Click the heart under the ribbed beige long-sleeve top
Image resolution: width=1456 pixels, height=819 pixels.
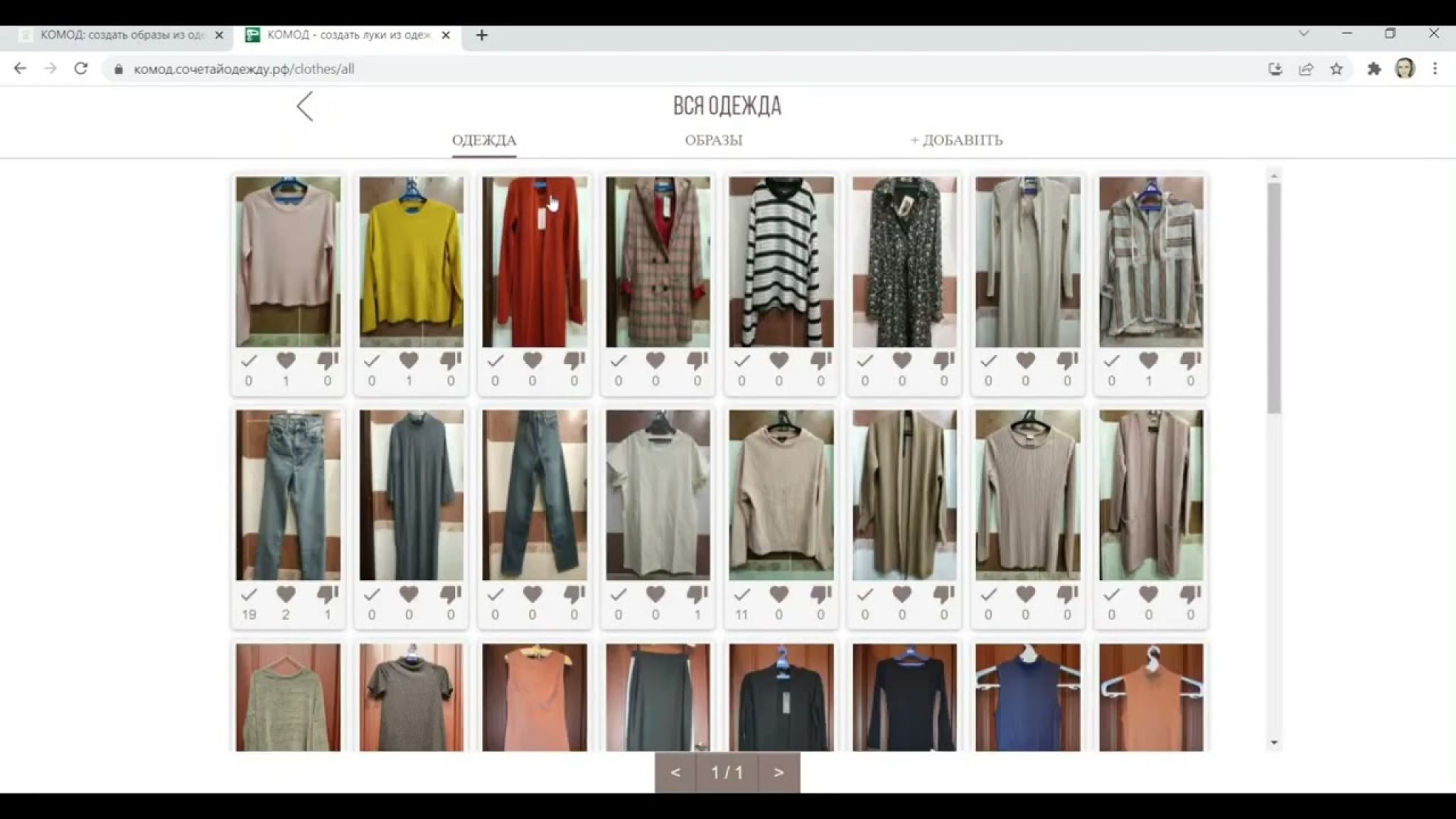pos(1025,594)
